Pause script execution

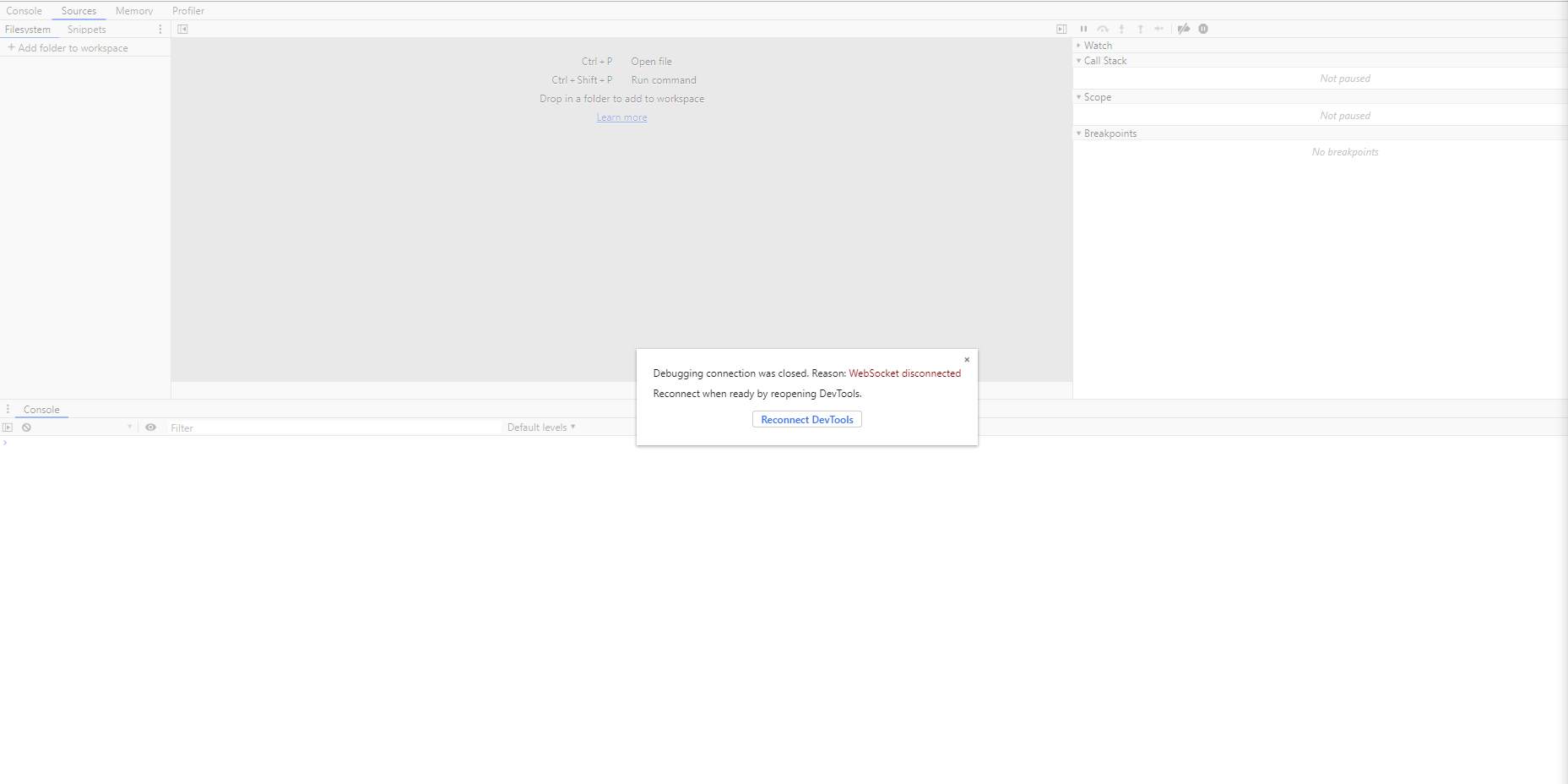pyautogui.click(x=1083, y=29)
